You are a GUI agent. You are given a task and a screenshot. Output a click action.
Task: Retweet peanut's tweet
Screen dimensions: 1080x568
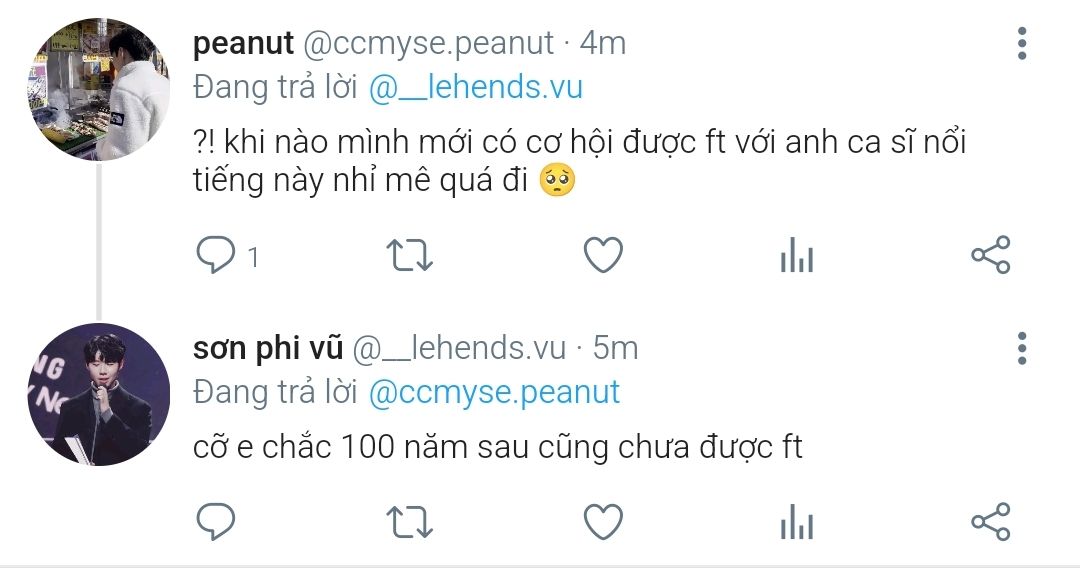(x=409, y=256)
